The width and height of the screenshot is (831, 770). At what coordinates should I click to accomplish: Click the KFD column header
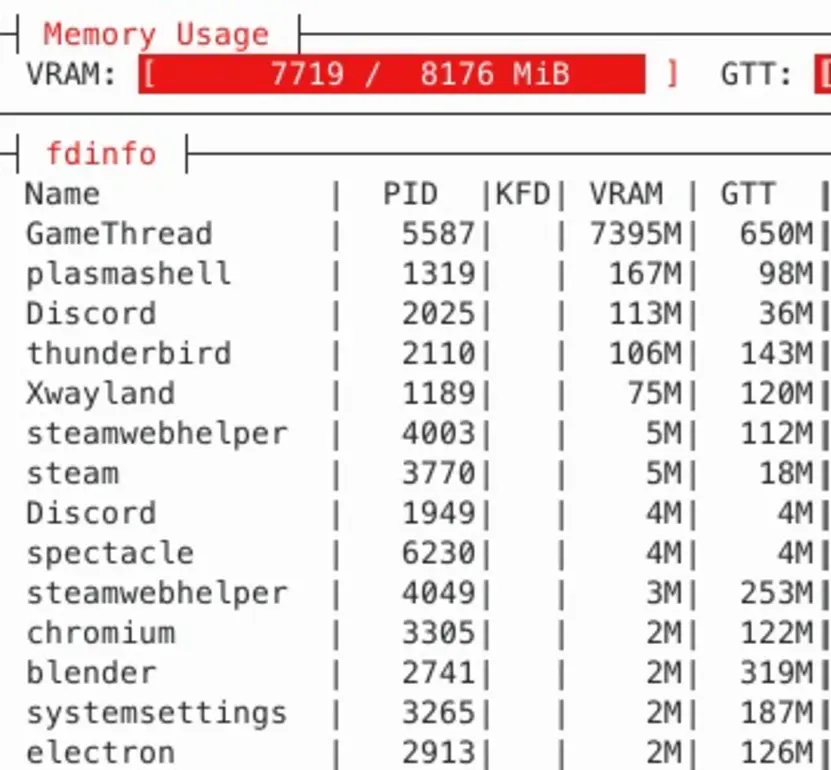pyautogui.click(x=523, y=194)
